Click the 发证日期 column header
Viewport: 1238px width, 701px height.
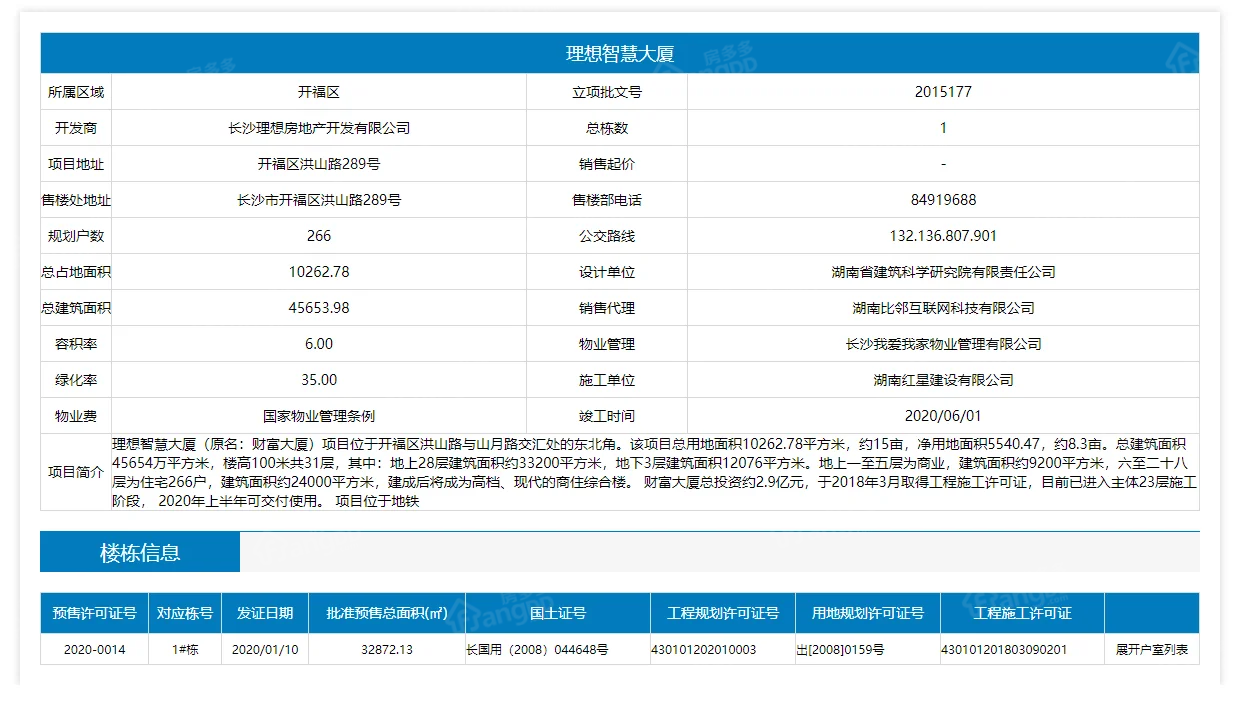pos(265,613)
